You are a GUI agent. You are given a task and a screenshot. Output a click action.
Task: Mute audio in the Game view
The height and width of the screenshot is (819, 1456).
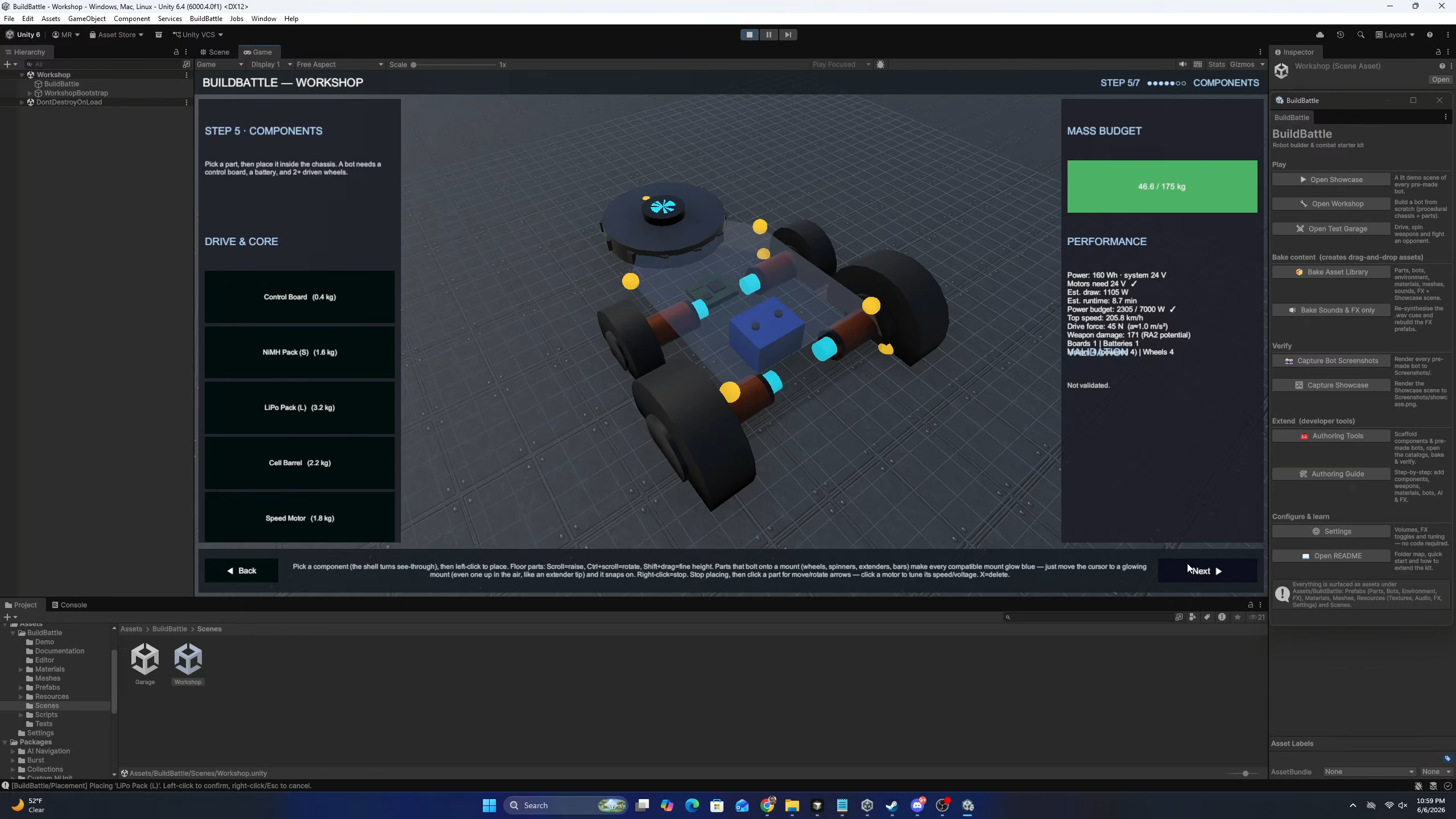pyautogui.click(x=1183, y=64)
